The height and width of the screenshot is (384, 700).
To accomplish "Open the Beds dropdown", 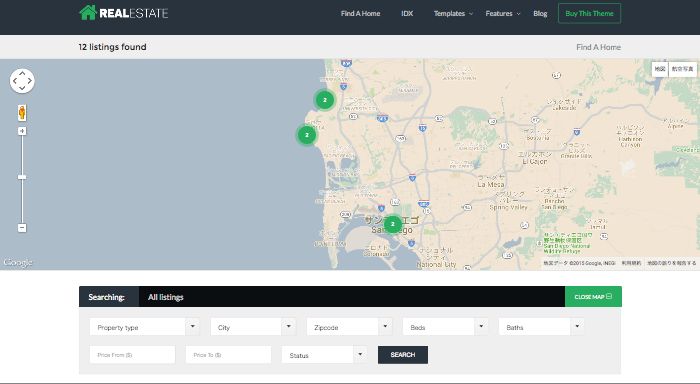I will coord(445,327).
